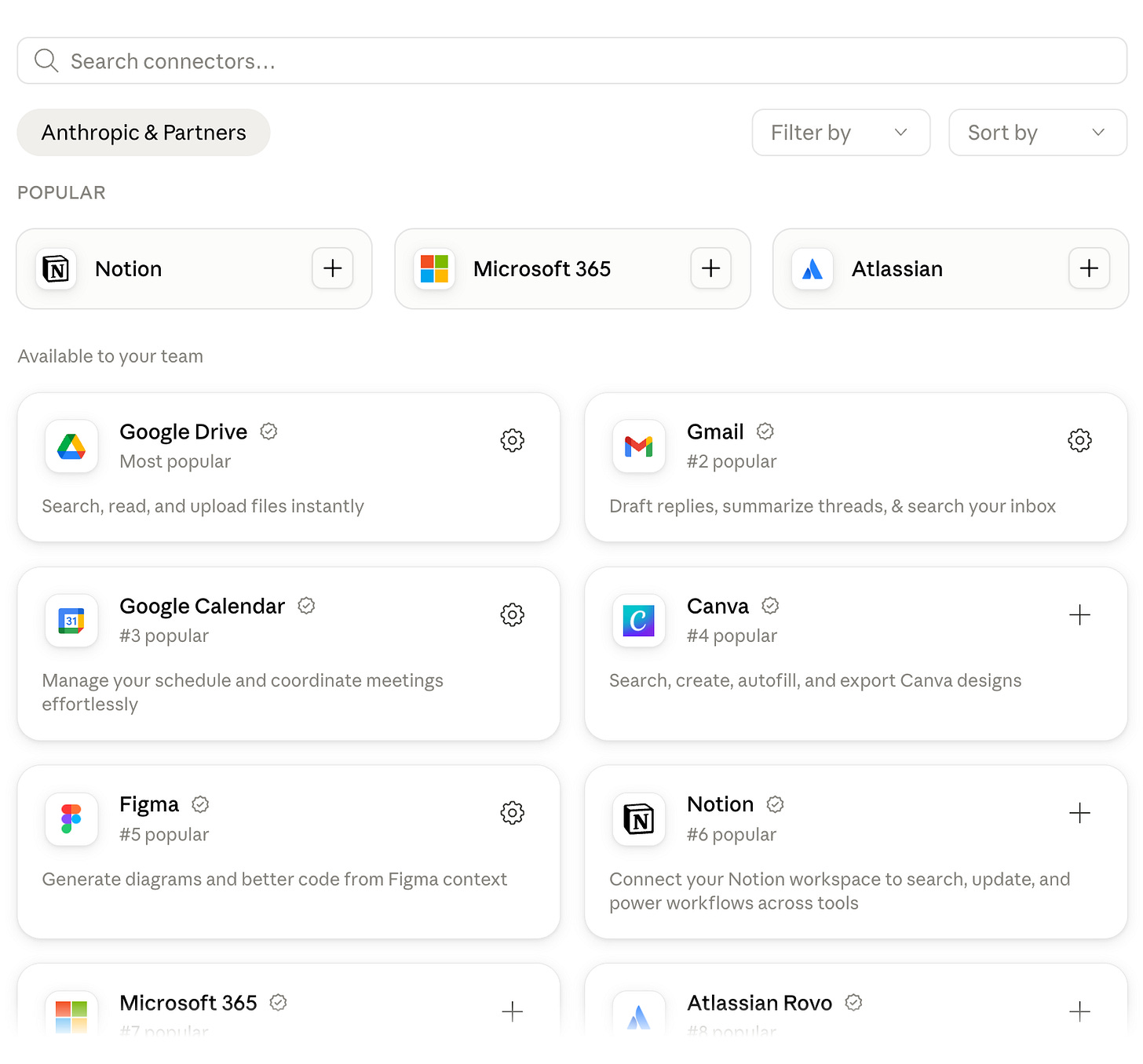The width and height of the screenshot is (1143, 1064).
Task: Open the Filter by dropdown
Action: (841, 133)
